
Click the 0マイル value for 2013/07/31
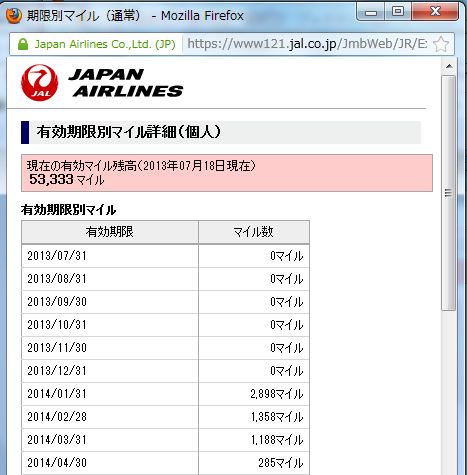coord(287,256)
